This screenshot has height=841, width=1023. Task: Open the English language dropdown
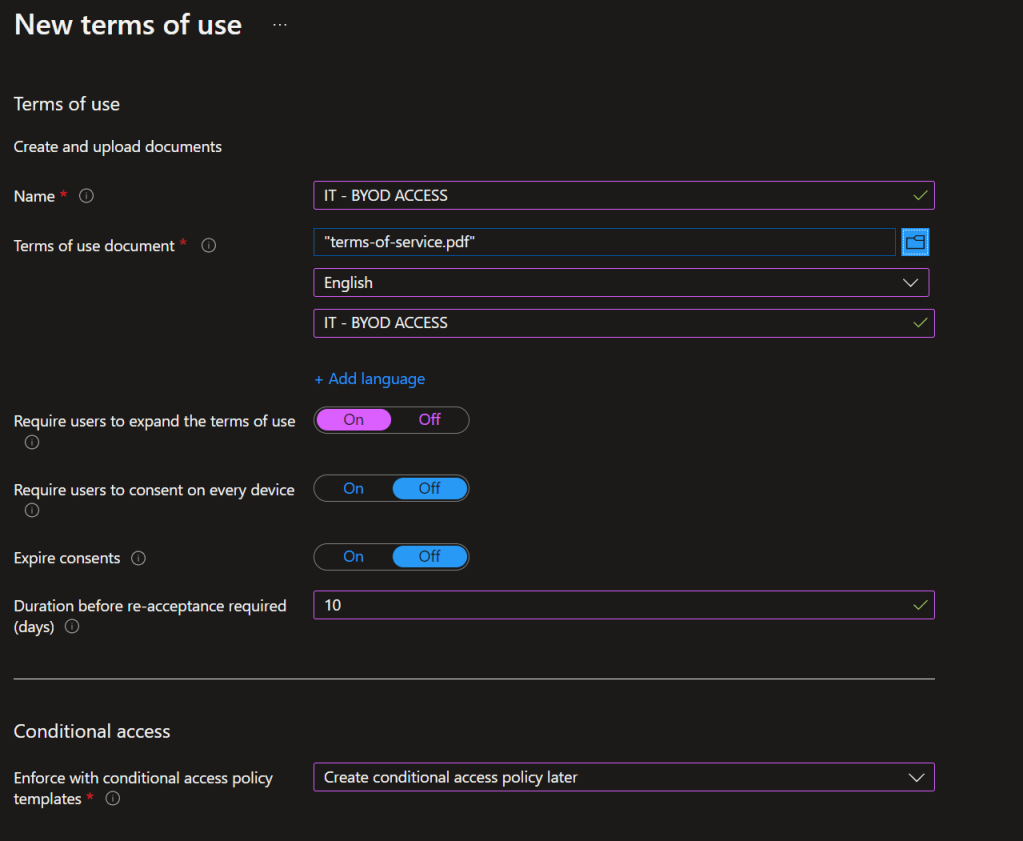tap(621, 283)
